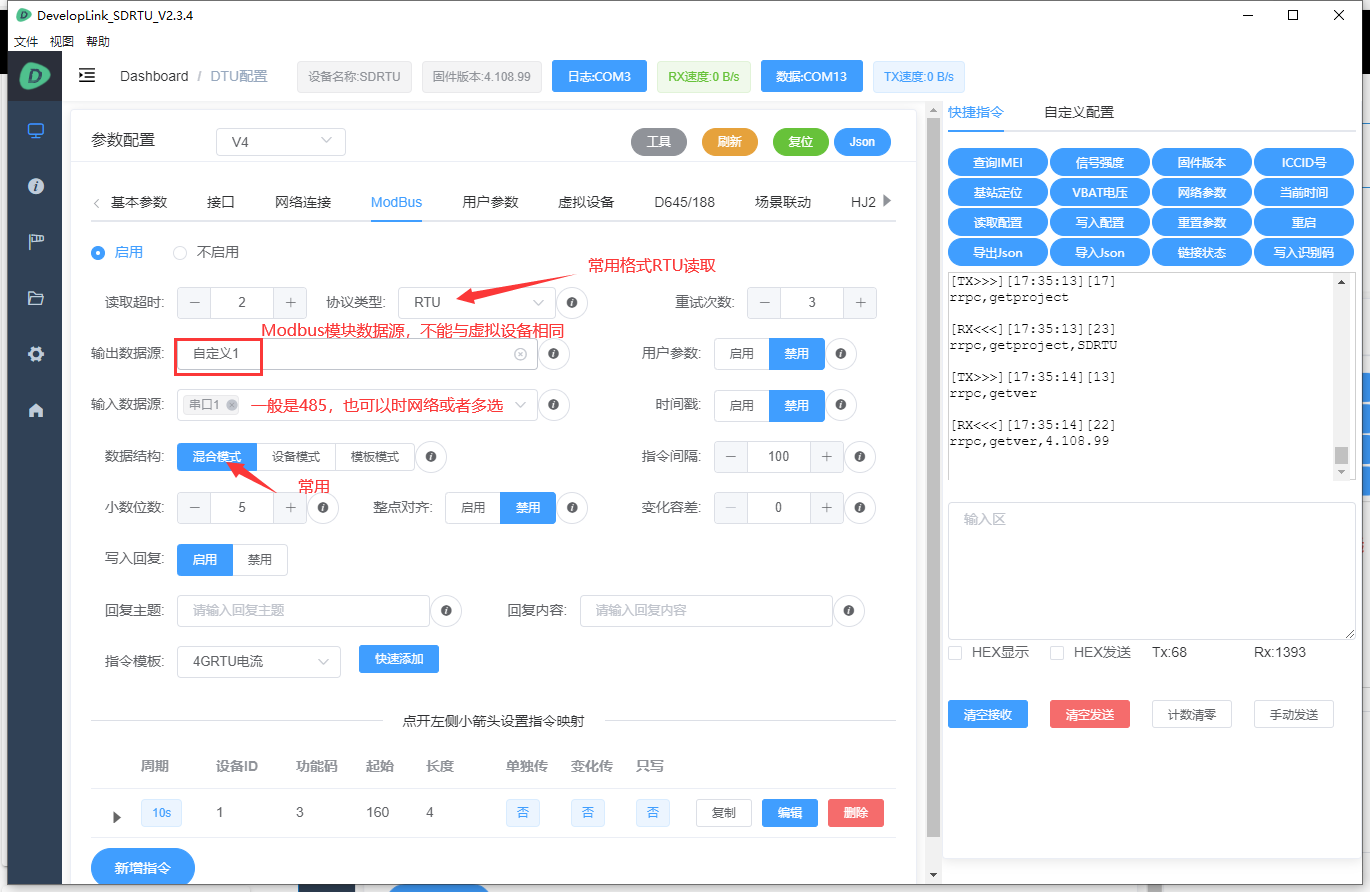
Task: Check the HEX显示 checkbox
Action: point(955,653)
